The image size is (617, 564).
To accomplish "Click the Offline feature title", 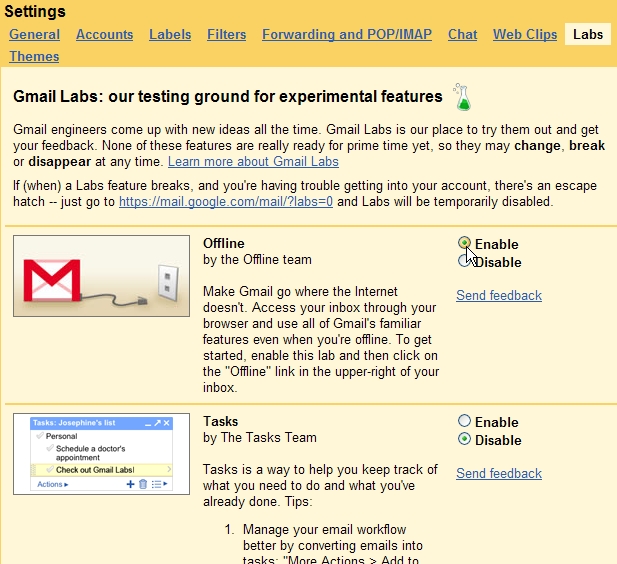I will pos(224,243).
